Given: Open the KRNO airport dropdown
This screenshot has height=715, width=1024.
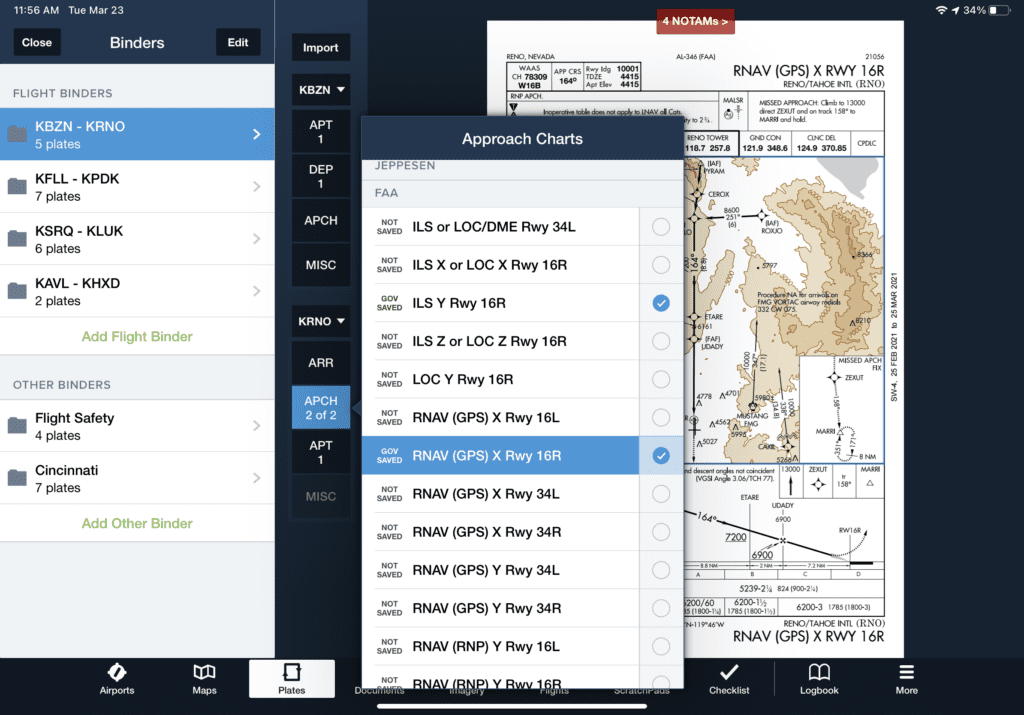Looking at the screenshot, I should [320, 321].
